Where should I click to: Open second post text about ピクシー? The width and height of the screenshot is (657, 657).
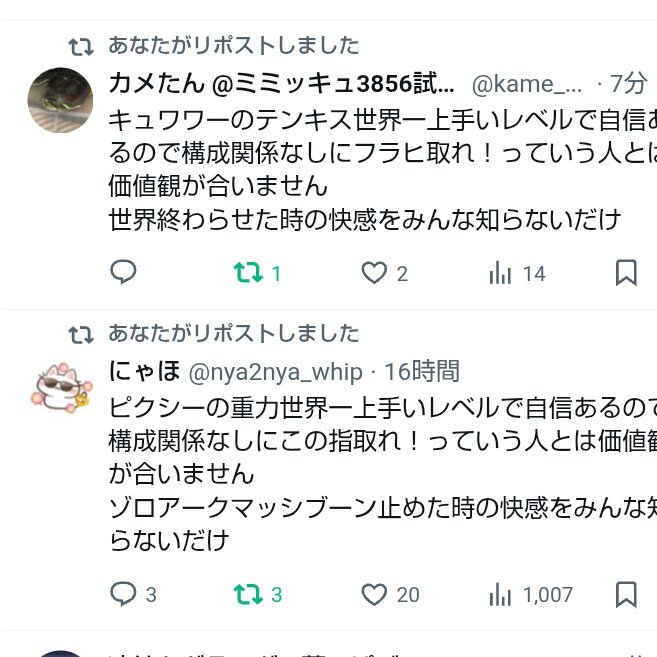coord(383,474)
